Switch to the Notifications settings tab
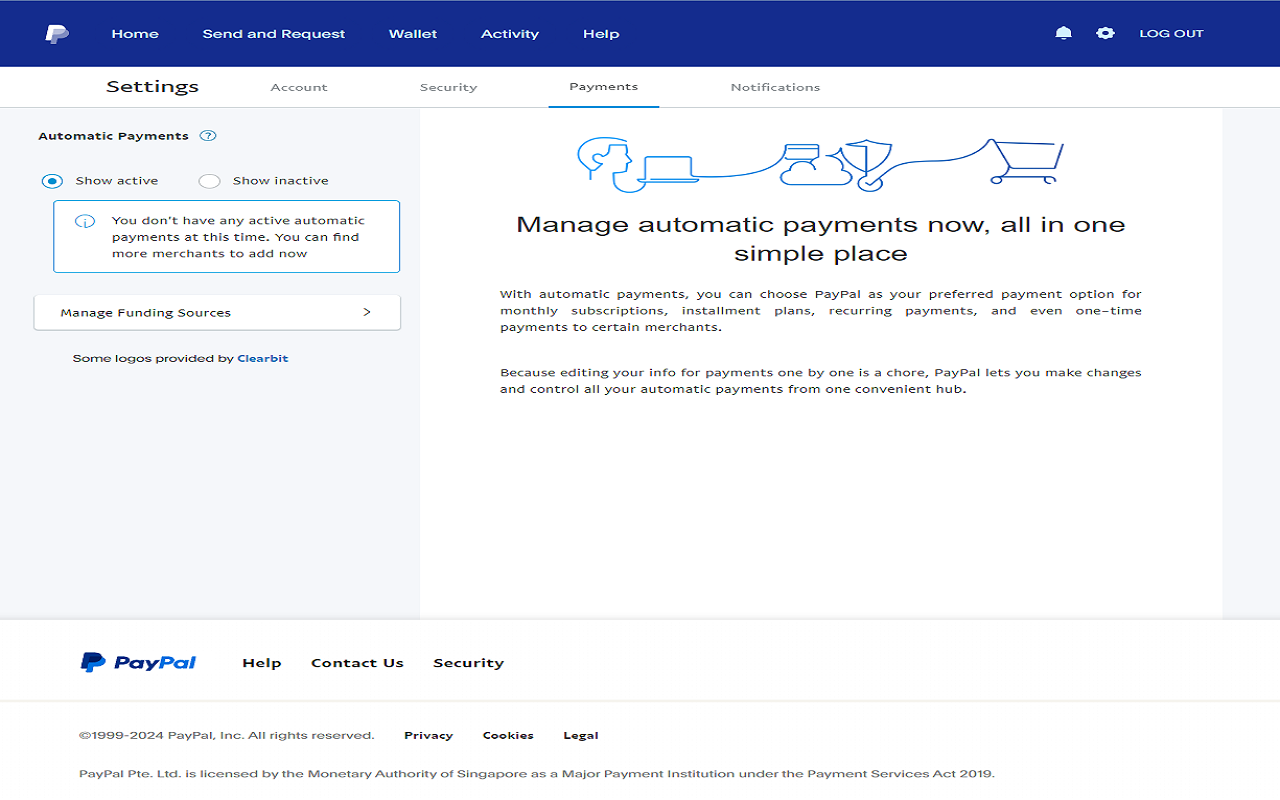This screenshot has width=1280, height=800. 775,87
